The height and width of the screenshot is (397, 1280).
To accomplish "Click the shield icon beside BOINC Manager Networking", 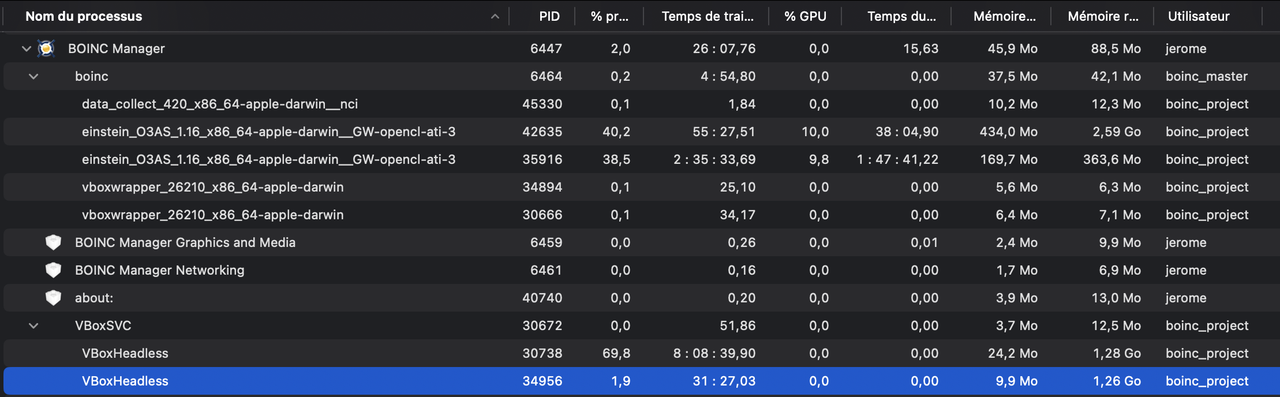I will [54, 270].
